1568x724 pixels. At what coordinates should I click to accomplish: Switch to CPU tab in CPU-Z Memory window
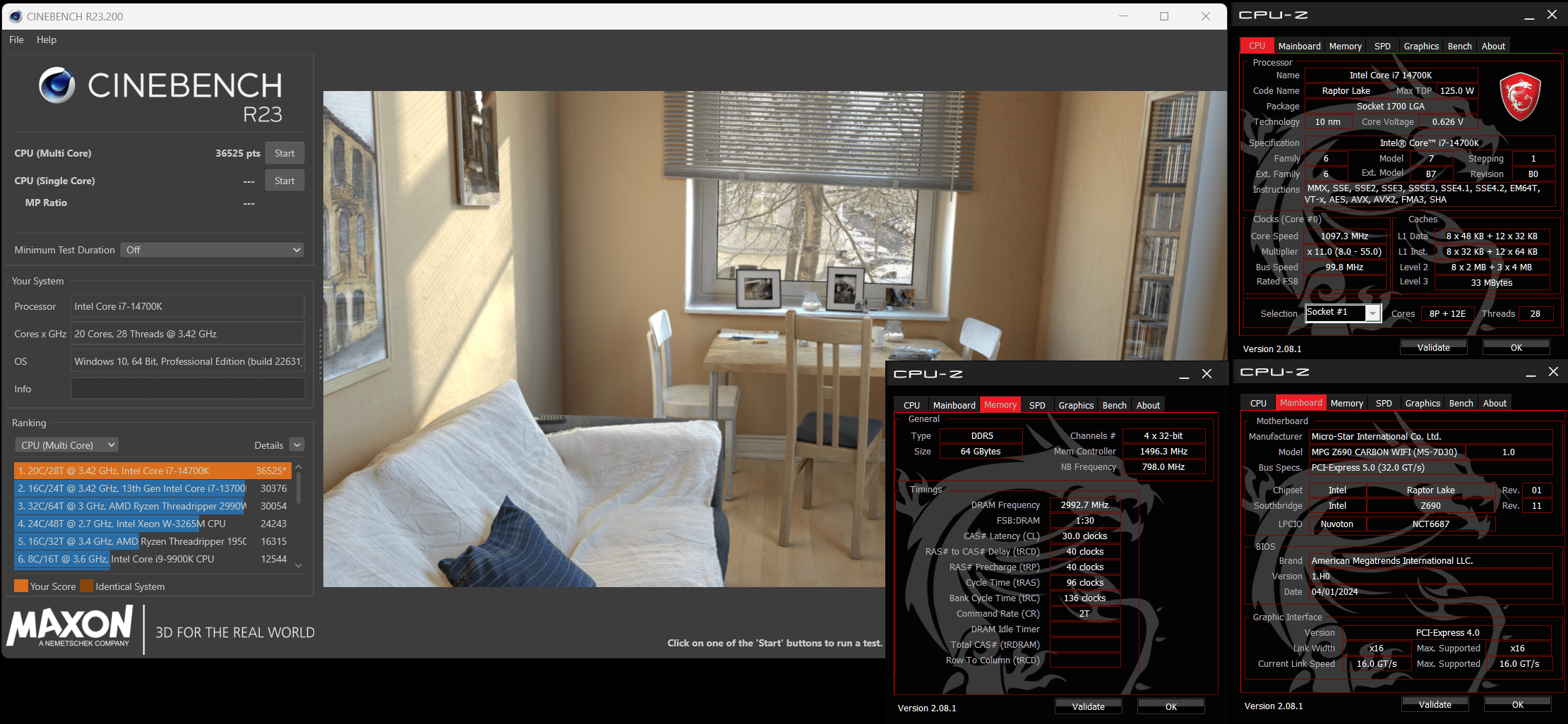pyautogui.click(x=911, y=405)
